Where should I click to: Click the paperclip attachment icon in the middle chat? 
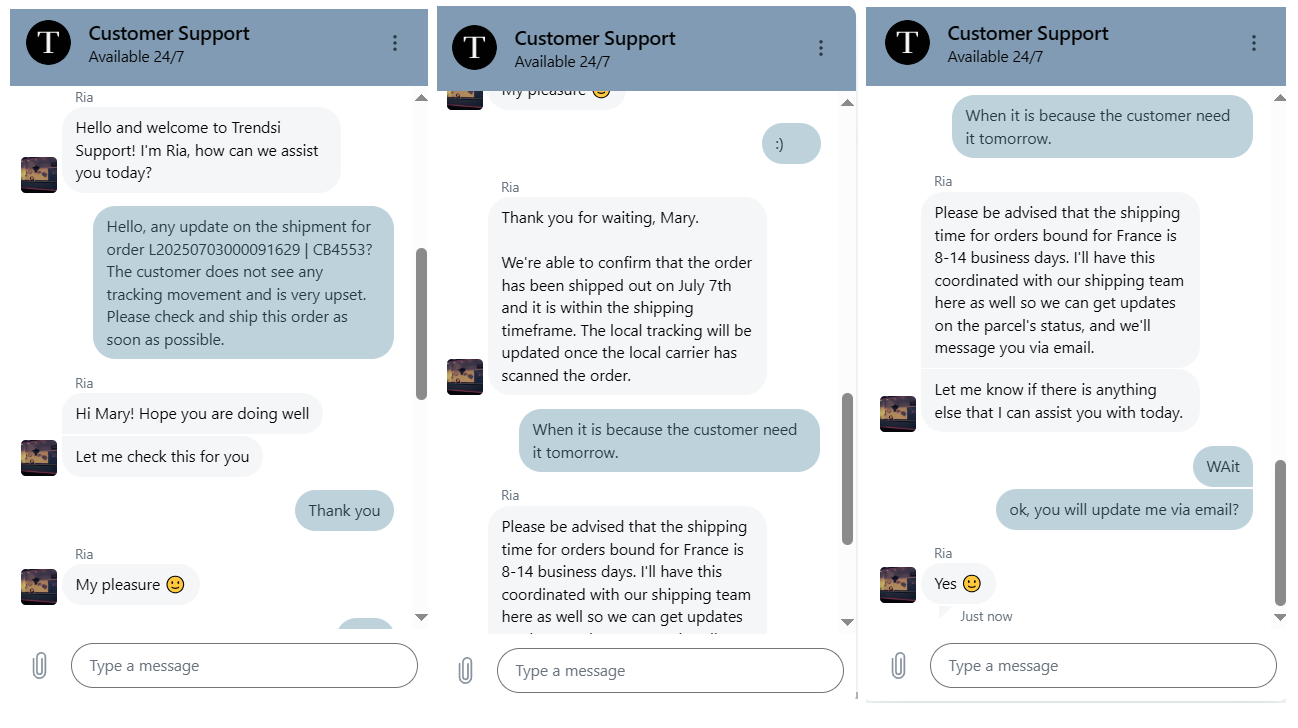point(465,671)
